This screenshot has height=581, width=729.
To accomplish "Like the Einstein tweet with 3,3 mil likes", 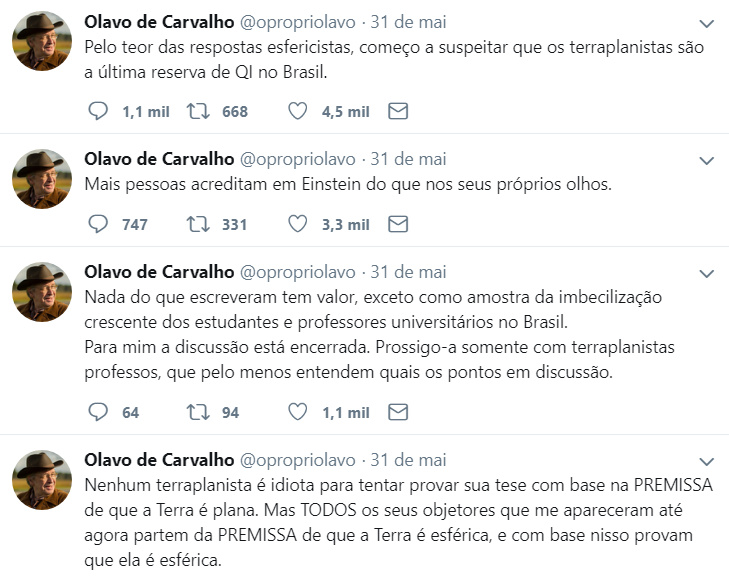I will (x=297, y=224).
